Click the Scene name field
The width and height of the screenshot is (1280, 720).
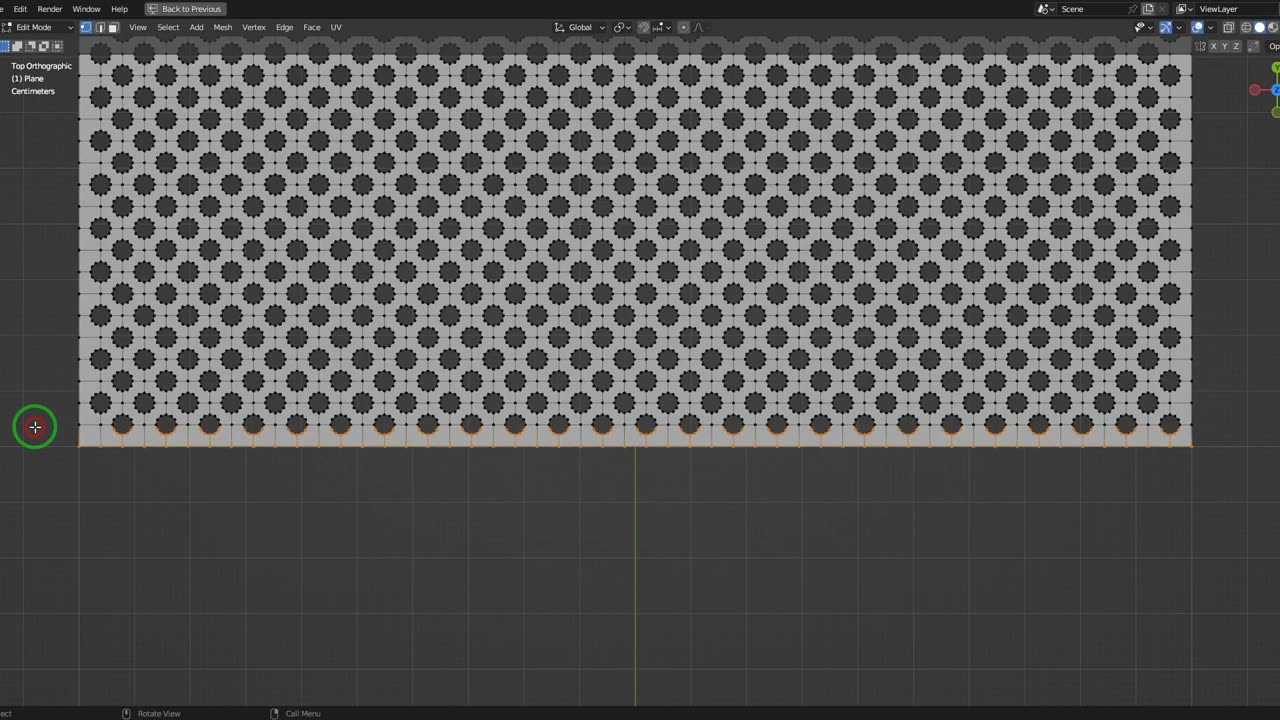[1092, 9]
